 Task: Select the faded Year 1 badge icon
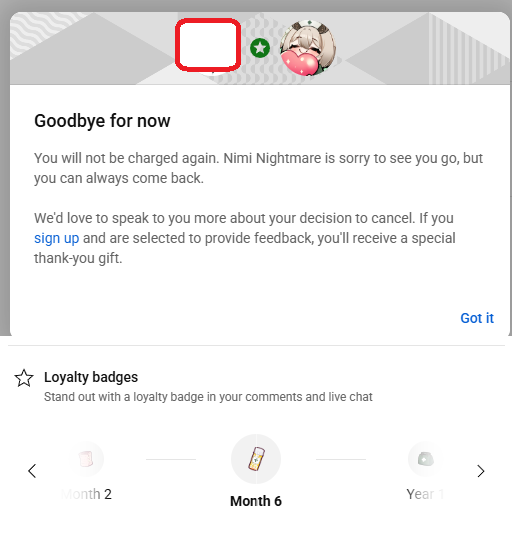(x=426, y=459)
